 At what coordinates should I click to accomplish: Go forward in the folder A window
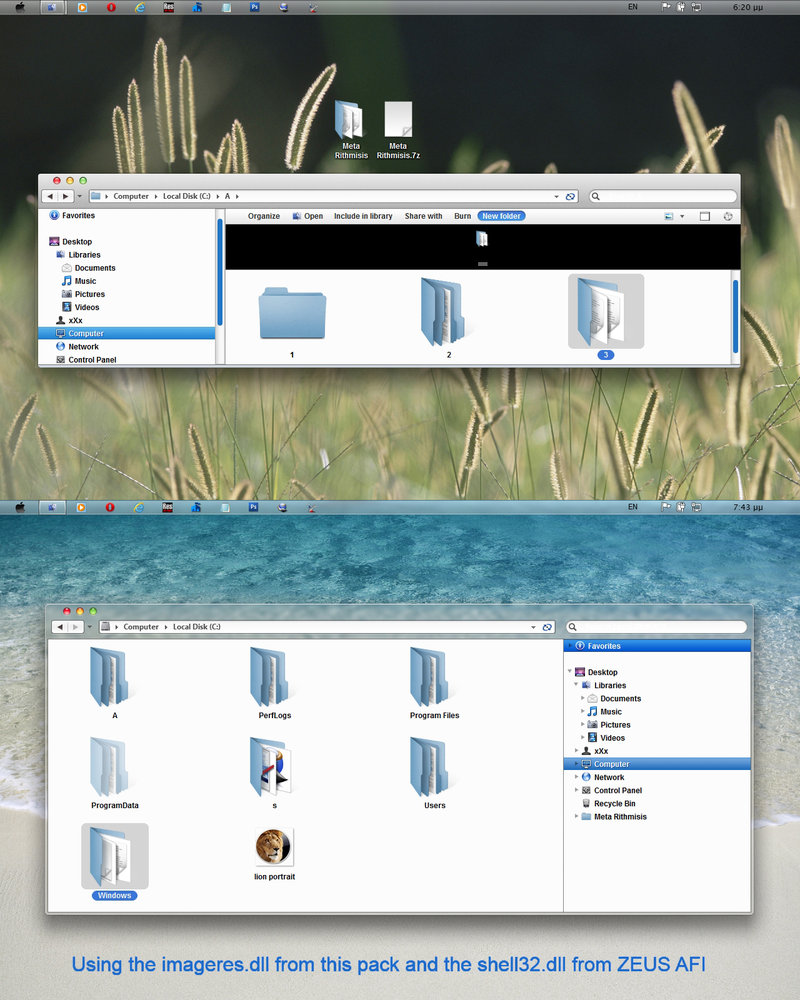pos(65,196)
